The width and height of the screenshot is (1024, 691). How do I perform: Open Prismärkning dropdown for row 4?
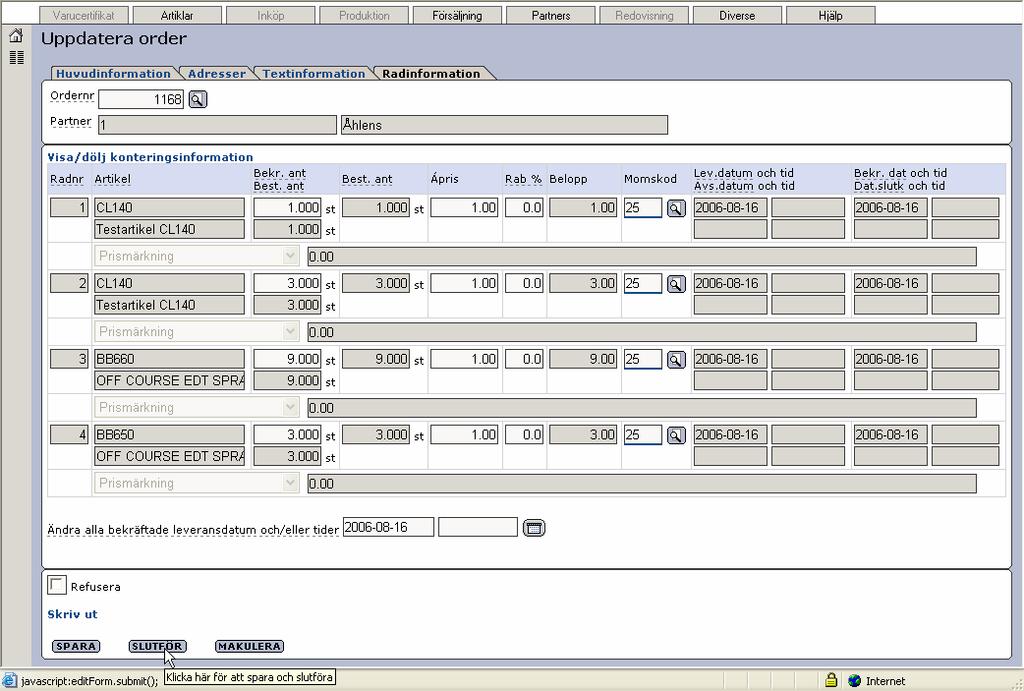[x=197, y=483]
